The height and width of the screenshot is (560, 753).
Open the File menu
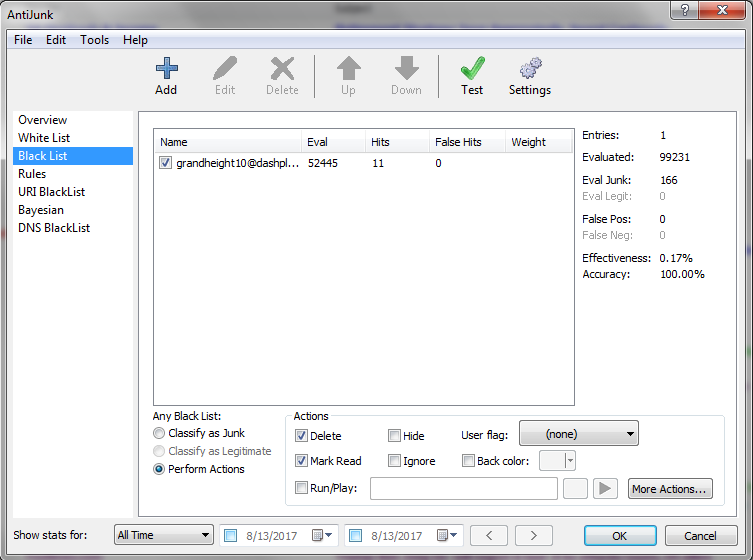[x=23, y=40]
